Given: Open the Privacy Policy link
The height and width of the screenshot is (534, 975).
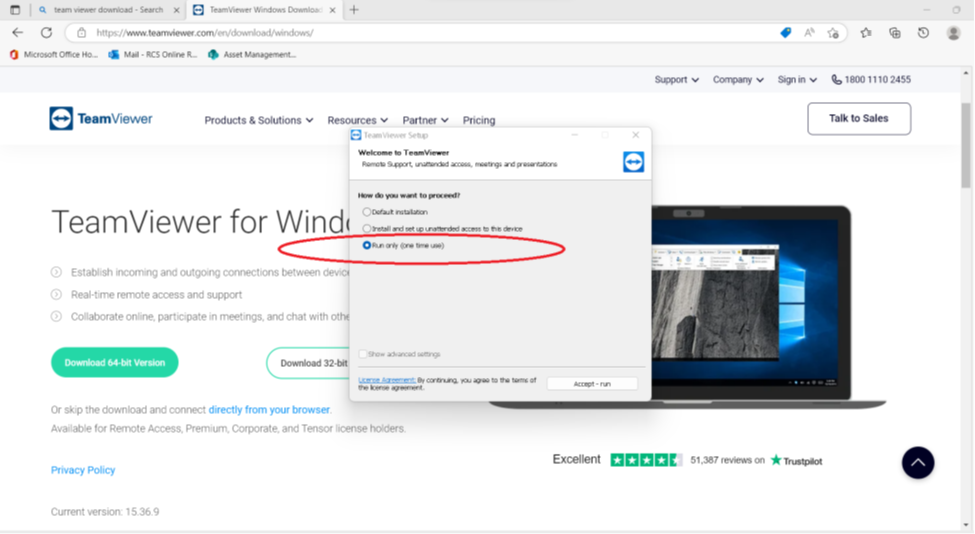Looking at the screenshot, I should pyautogui.click(x=83, y=470).
